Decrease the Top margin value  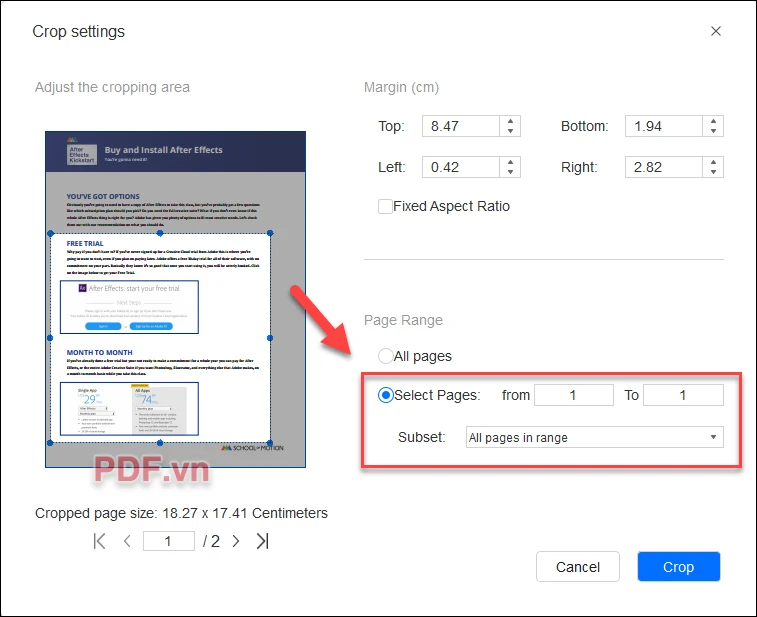510,131
